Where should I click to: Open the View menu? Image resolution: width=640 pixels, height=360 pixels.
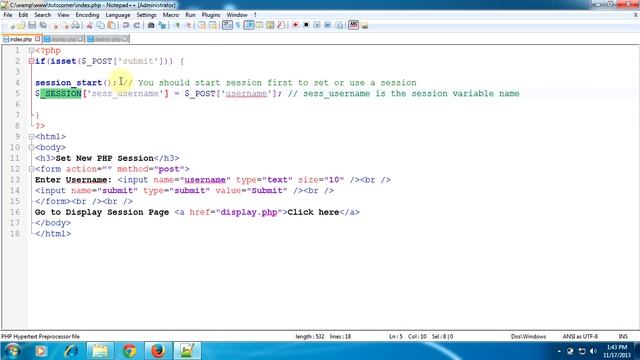pos(63,15)
